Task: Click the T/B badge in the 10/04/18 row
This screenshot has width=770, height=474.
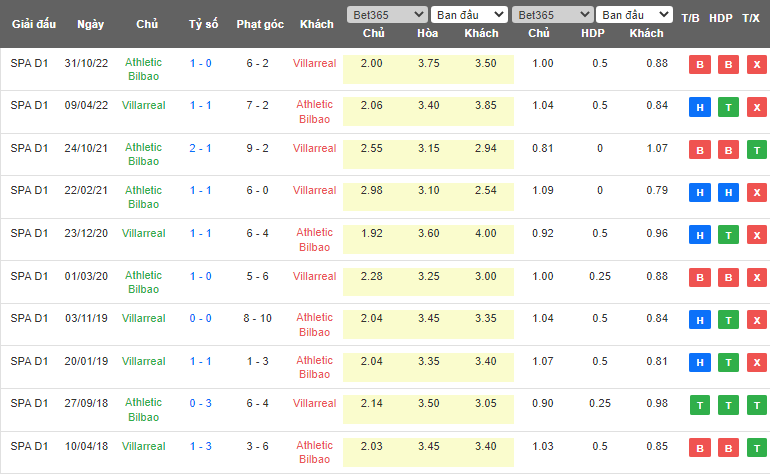Action: (x=700, y=448)
